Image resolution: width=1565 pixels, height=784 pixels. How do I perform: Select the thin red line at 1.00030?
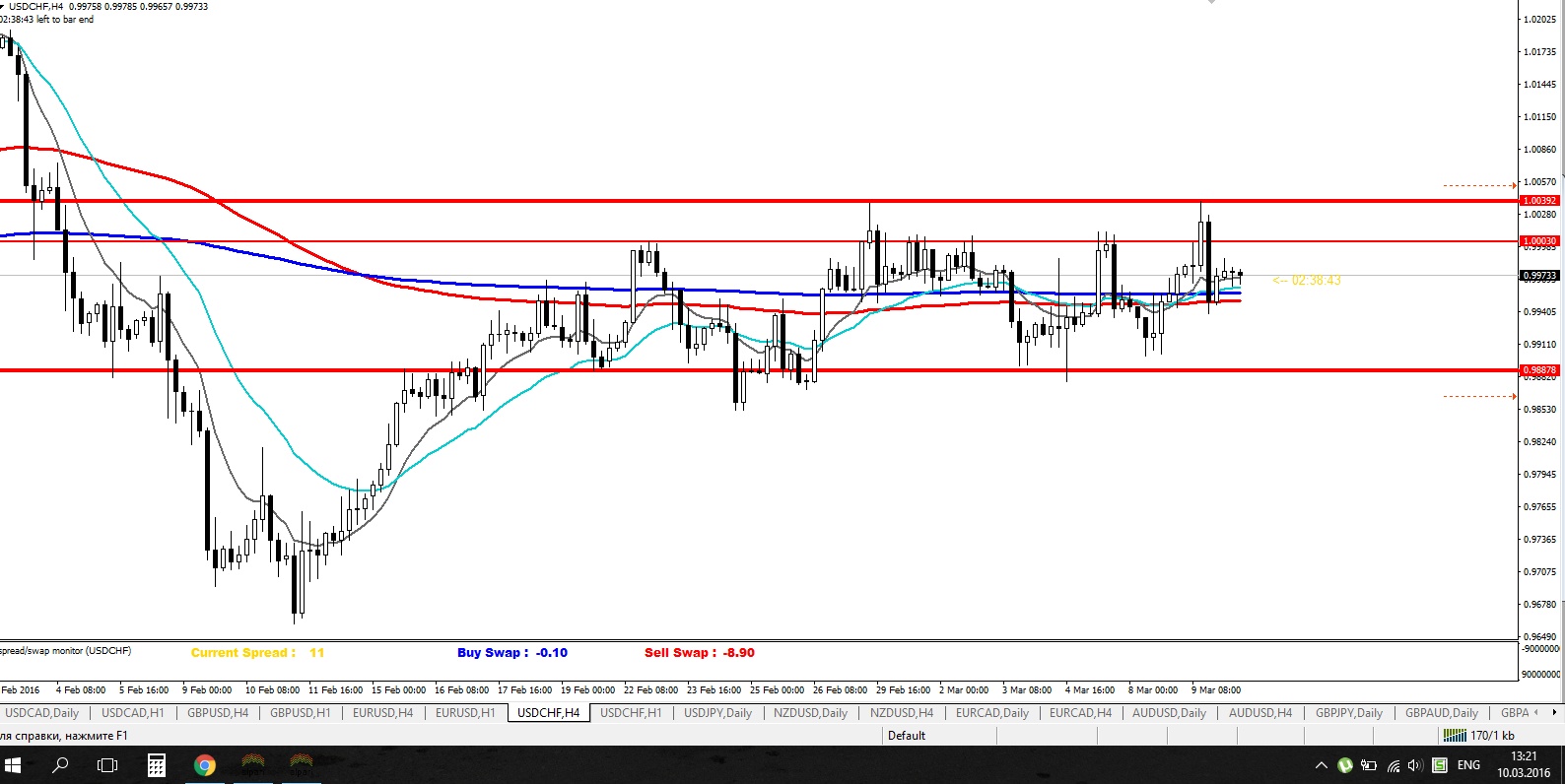[x=759, y=241]
